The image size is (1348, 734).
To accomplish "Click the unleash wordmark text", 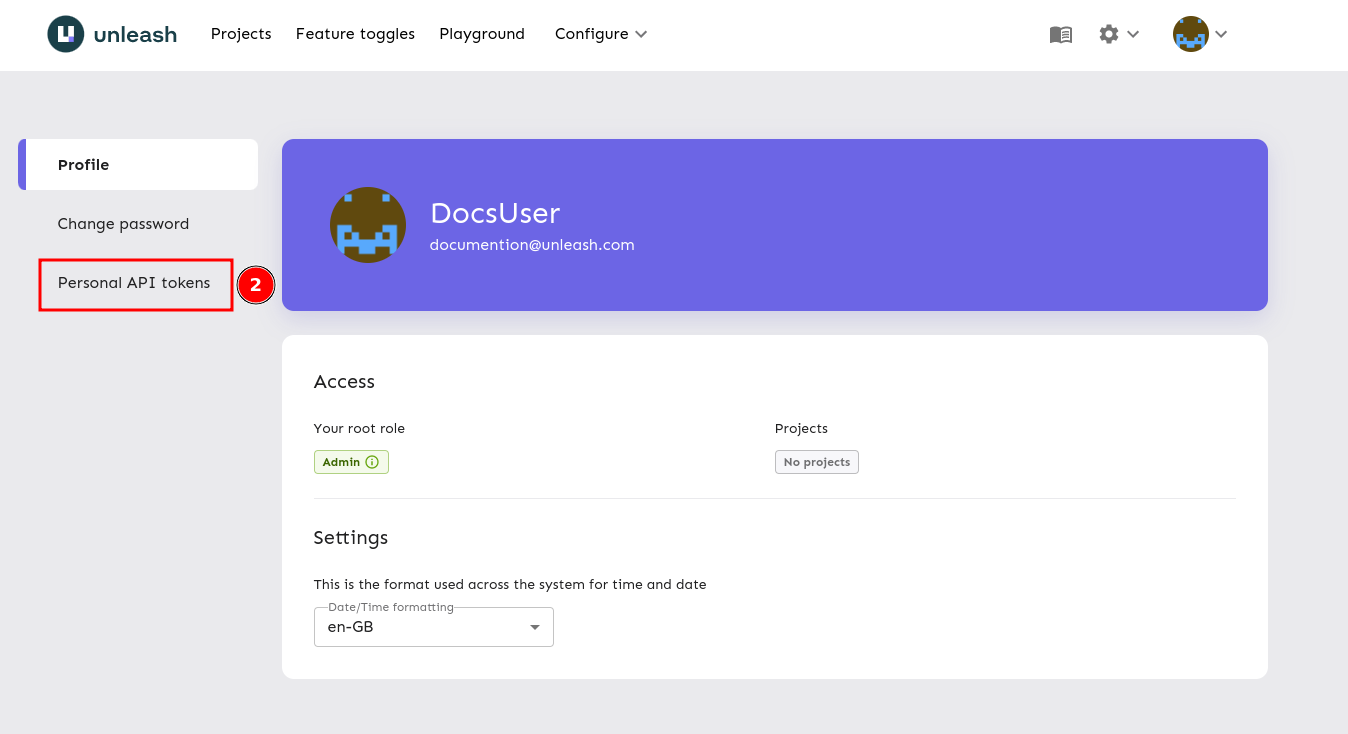I will pyautogui.click(x=135, y=35).
